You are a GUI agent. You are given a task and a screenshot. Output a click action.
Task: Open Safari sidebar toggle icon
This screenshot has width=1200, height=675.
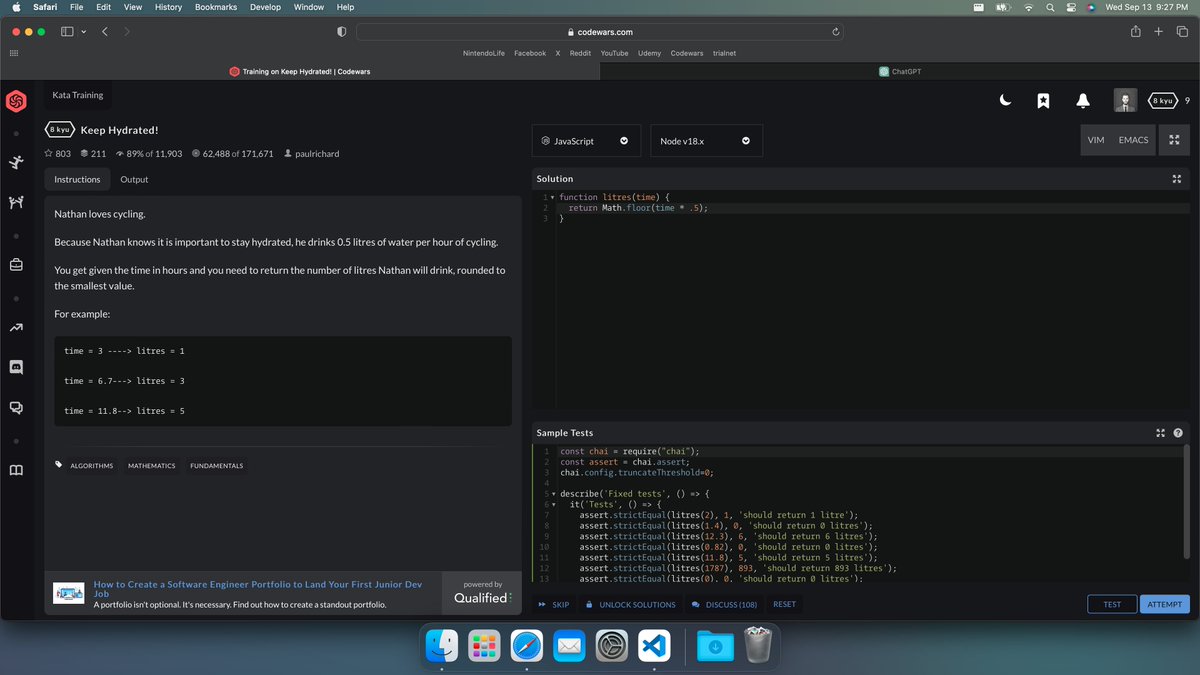pyautogui.click(x=68, y=32)
